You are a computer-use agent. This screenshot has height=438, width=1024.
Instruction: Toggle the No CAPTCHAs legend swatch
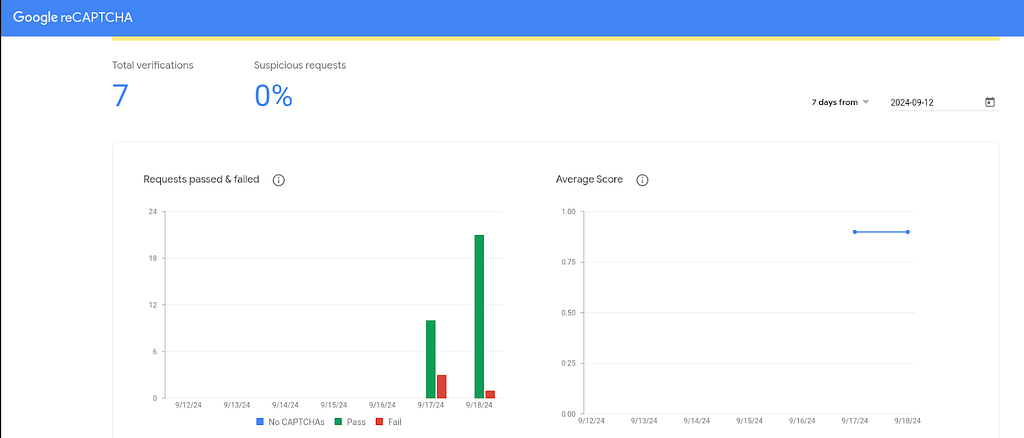[x=261, y=422]
